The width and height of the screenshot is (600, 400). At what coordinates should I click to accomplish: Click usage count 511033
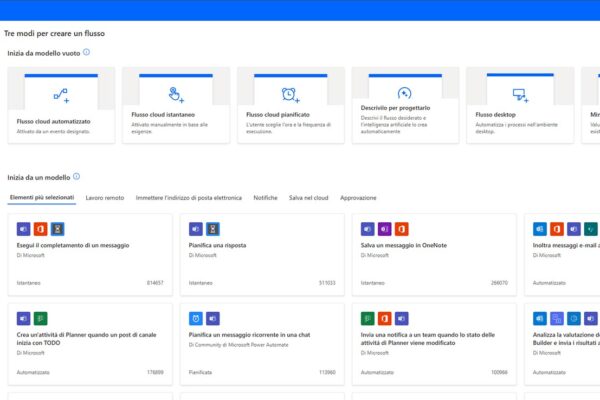tap(327, 283)
